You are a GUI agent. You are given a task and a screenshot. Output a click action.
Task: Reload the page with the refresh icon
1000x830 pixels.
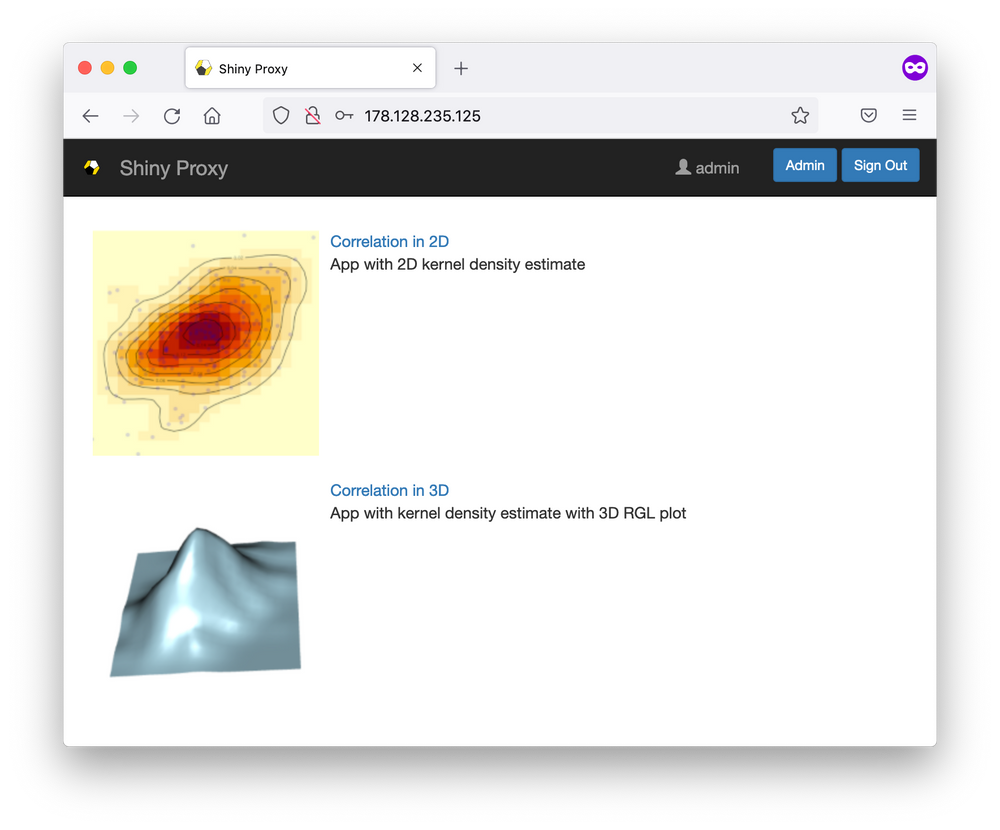click(x=171, y=115)
